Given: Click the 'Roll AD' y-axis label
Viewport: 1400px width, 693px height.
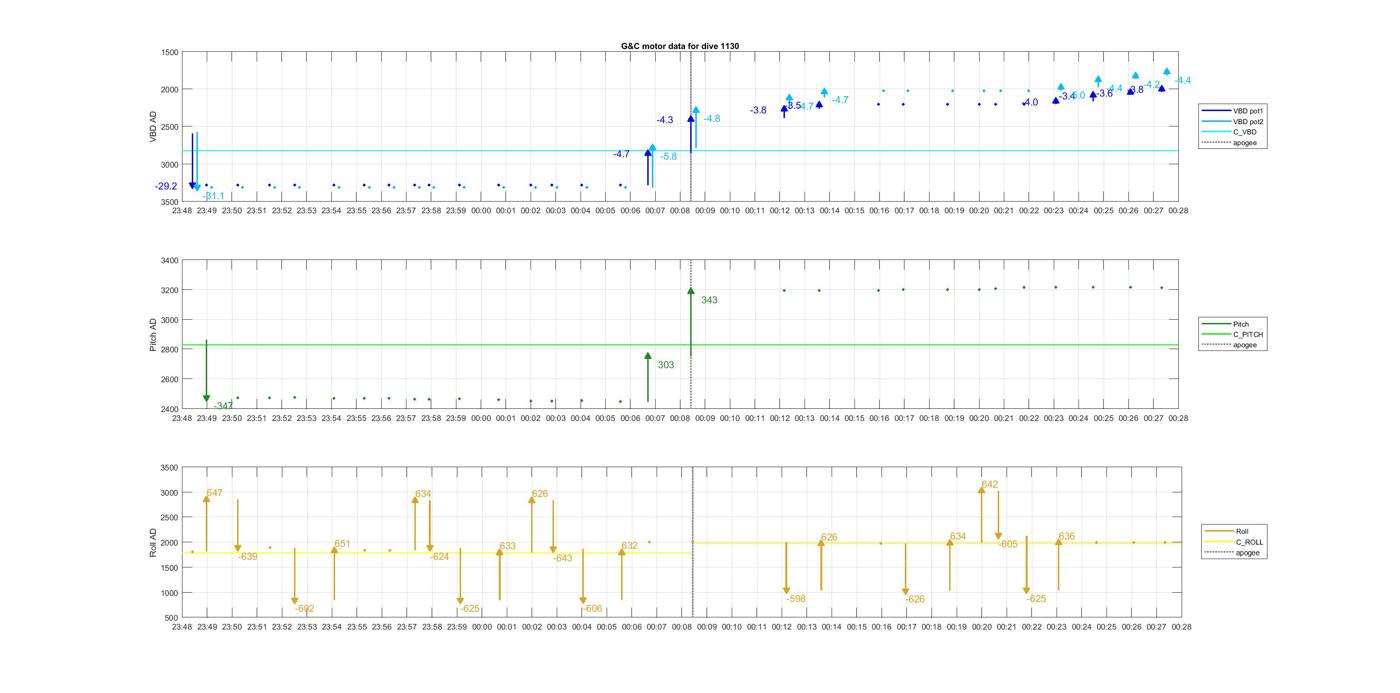Looking at the screenshot, I should coord(153,542).
